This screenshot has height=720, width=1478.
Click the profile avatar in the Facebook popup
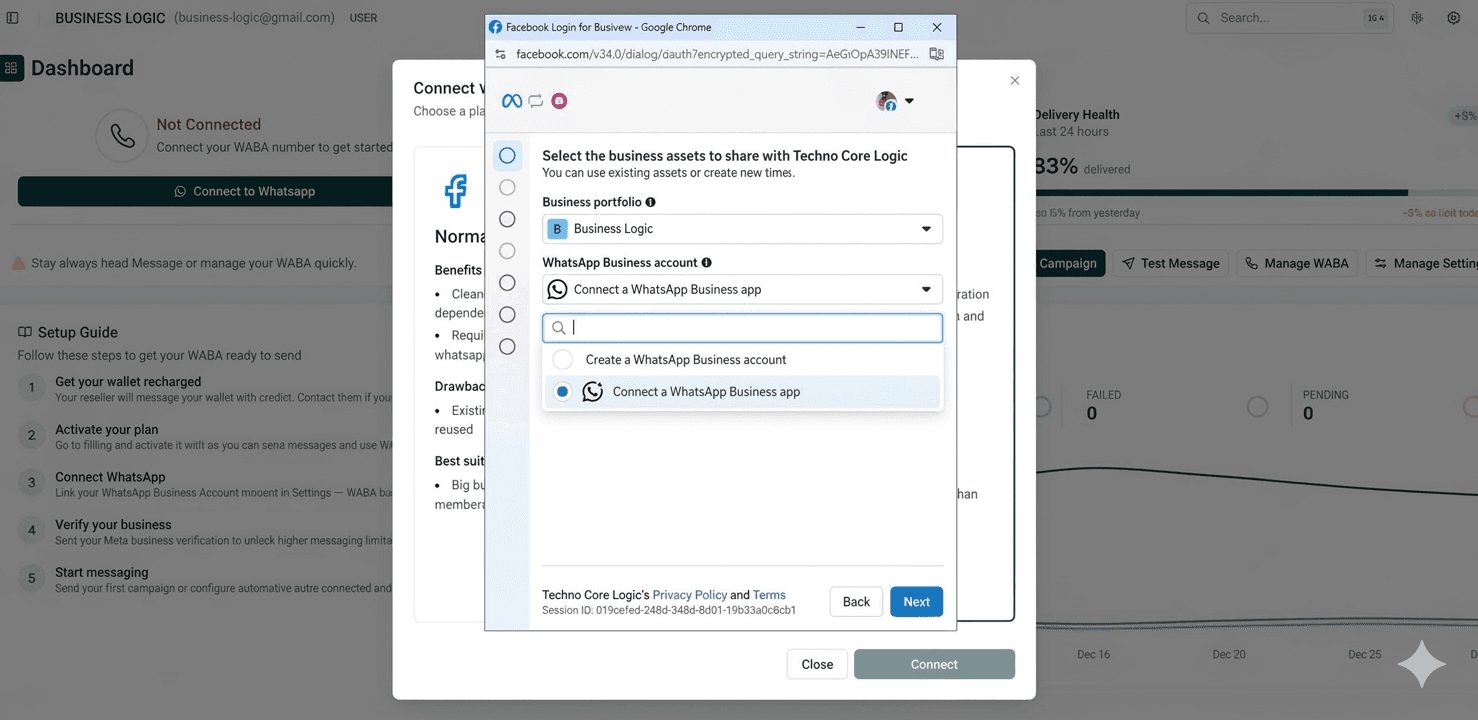(886, 101)
